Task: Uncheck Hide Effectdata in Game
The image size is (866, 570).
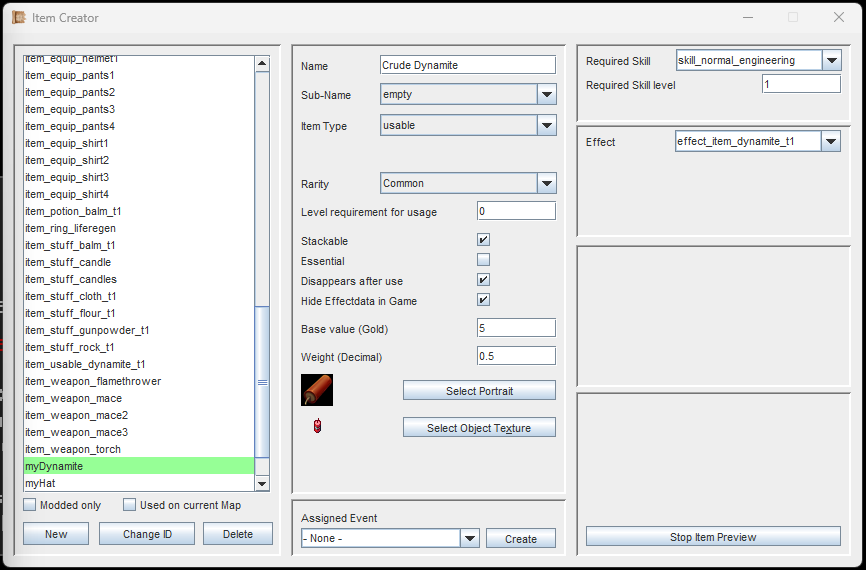Action: (x=483, y=300)
